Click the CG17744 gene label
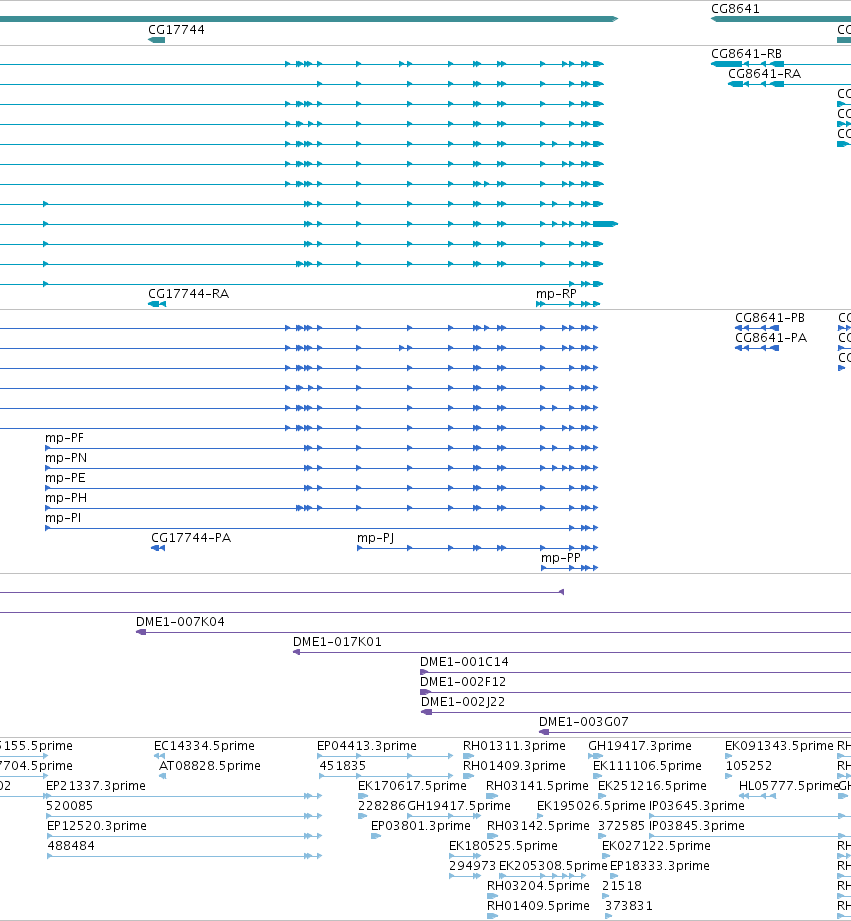This screenshot has width=851, height=921. point(176,29)
